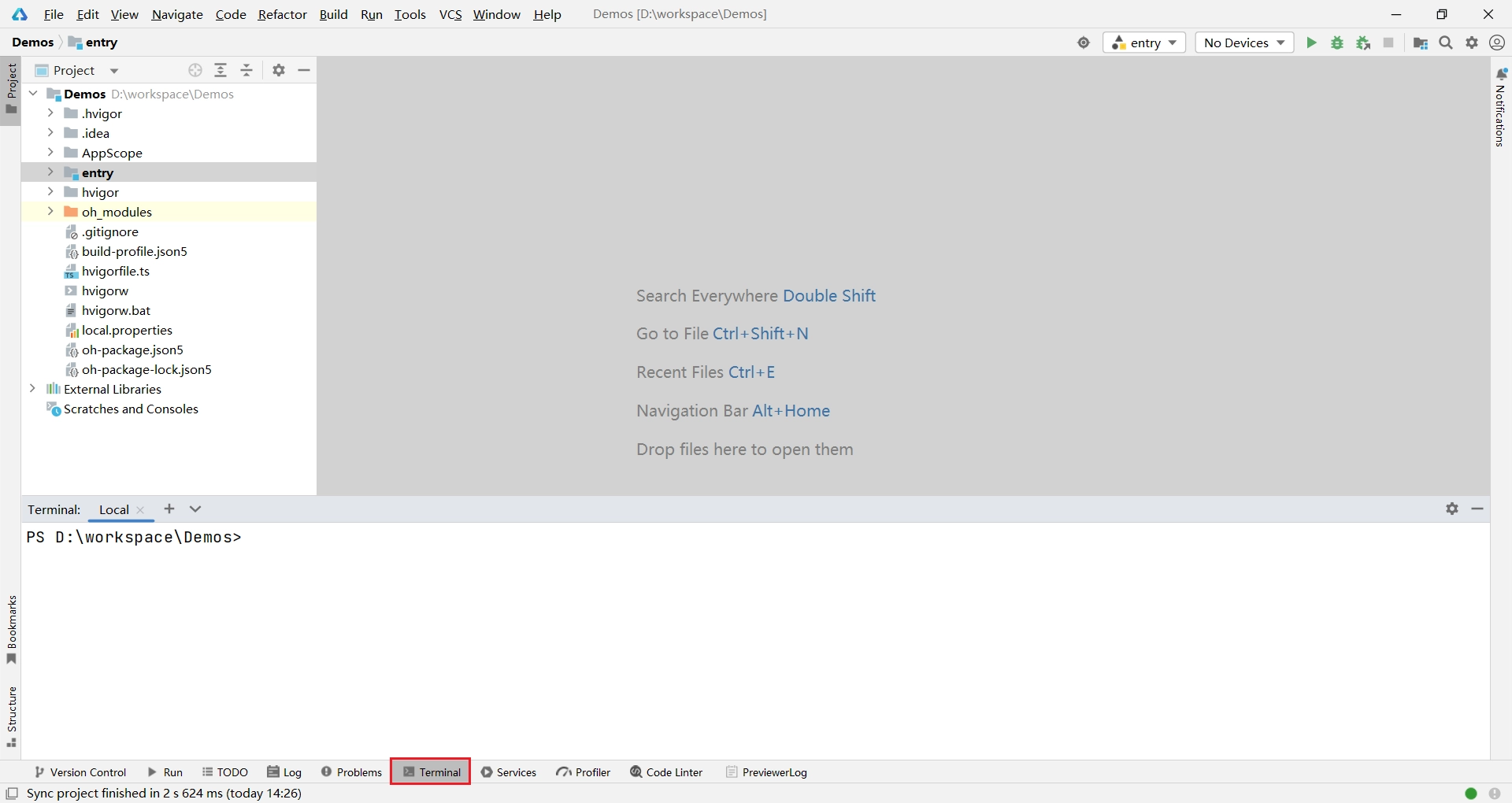Click the green Run button in toolbar
The width and height of the screenshot is (1512, 803).
[x=1311, y=43]
